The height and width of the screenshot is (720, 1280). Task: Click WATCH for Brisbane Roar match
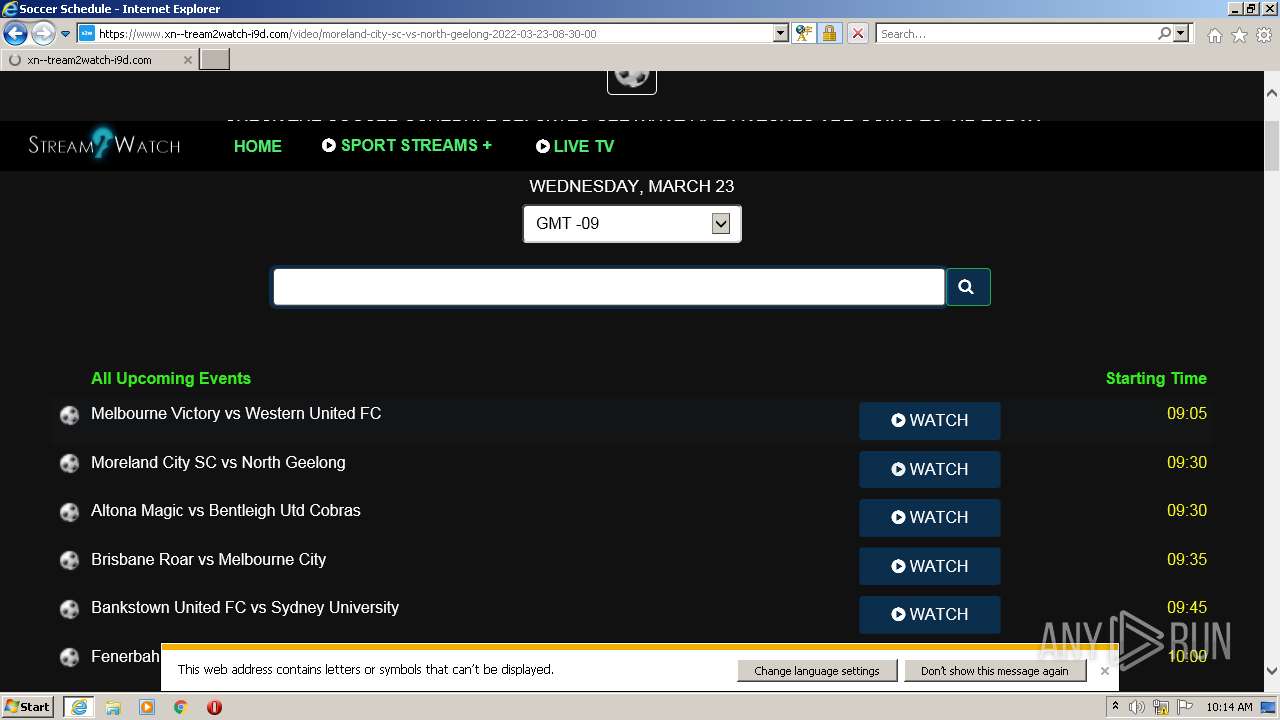tap(930, 566)
